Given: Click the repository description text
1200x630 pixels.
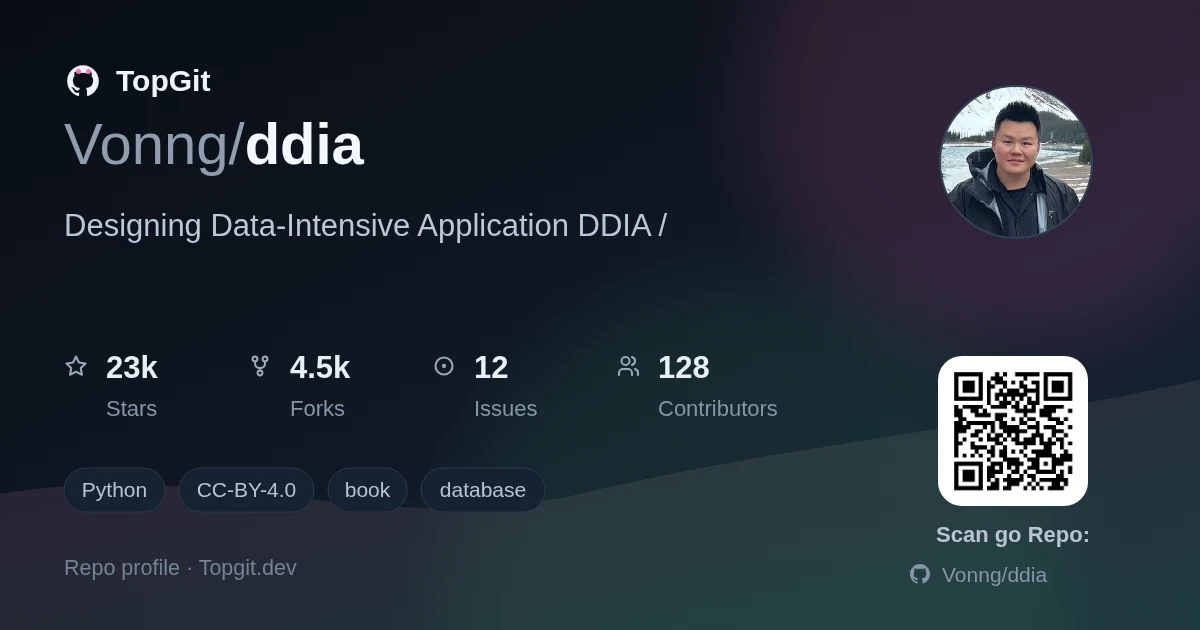Looking at the screenshot, I should 365,226.
